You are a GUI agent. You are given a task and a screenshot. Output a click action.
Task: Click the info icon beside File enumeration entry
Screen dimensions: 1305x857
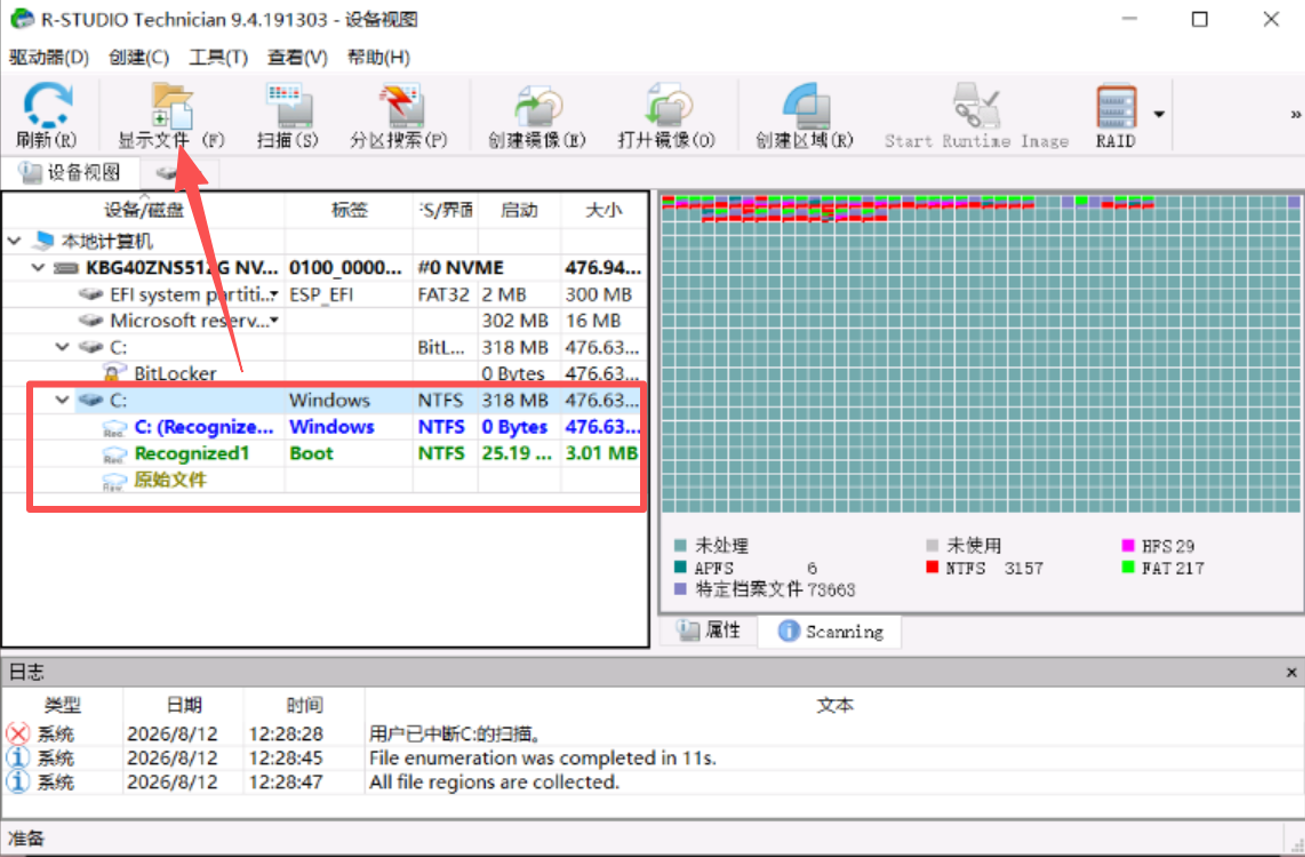pyautogui.click(x=17, y=758)
